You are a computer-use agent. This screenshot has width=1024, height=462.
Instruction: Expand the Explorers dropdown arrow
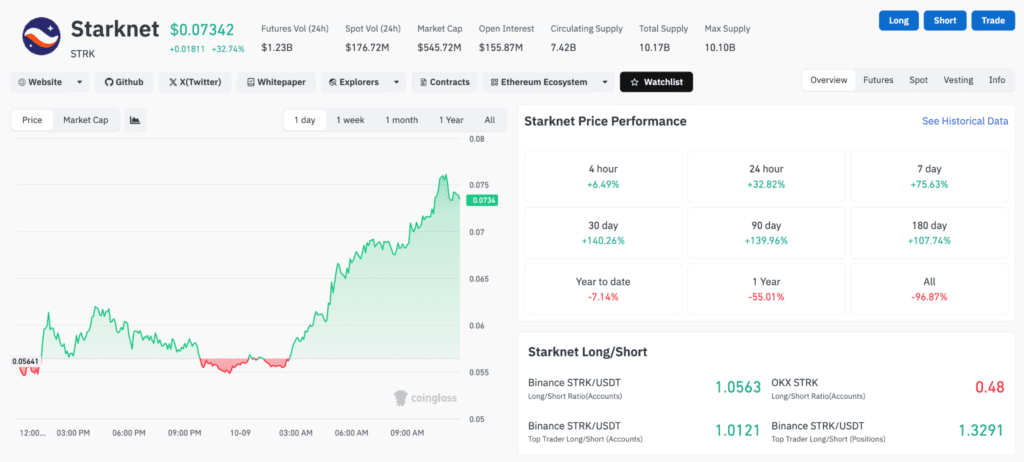point(396,82)
